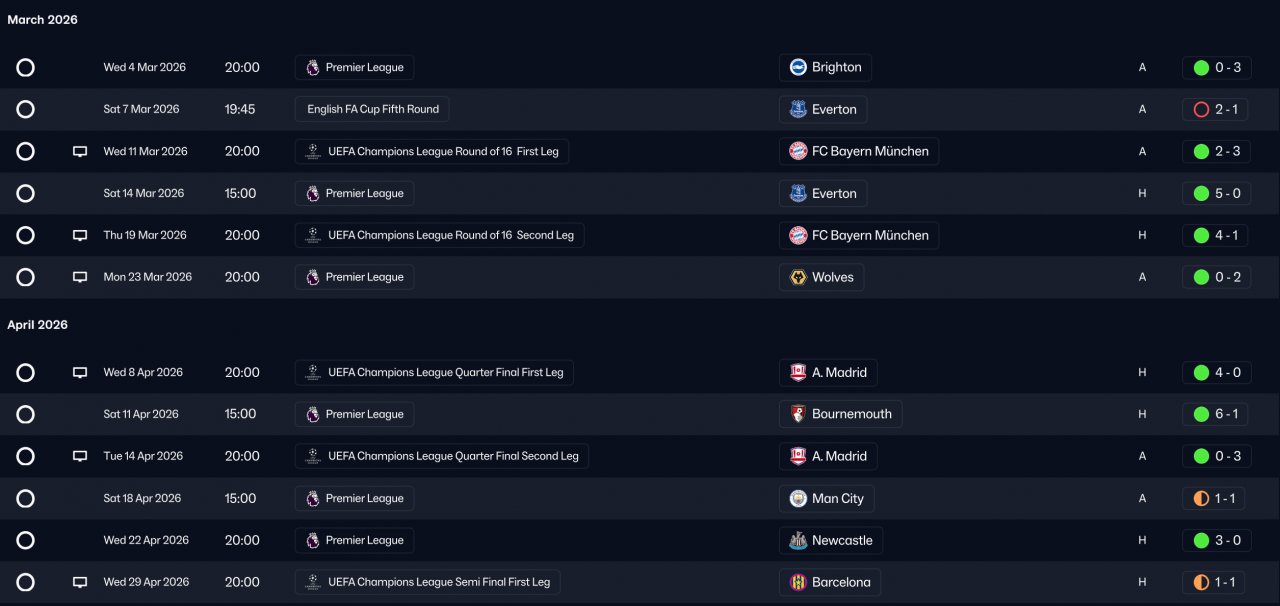The image size is (1280, 606).
Task: Select the circle for the Bournemouth fixture
Action: 26,414
